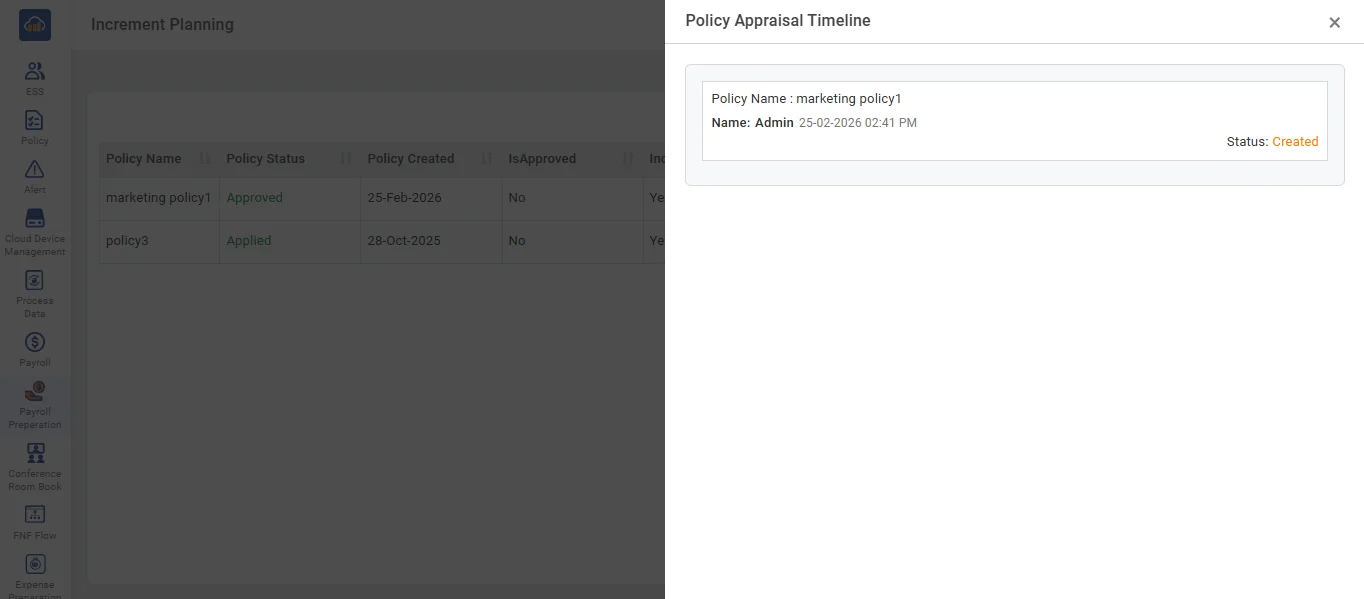Viewport: 1364px width, 599px height.
Task: Click the Approved status text
Action: 254,198
